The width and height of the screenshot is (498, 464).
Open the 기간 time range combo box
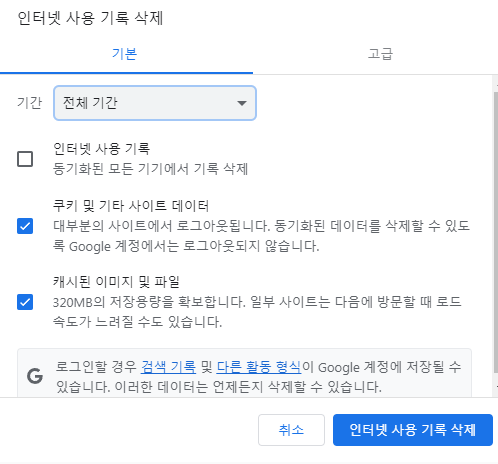155,103
